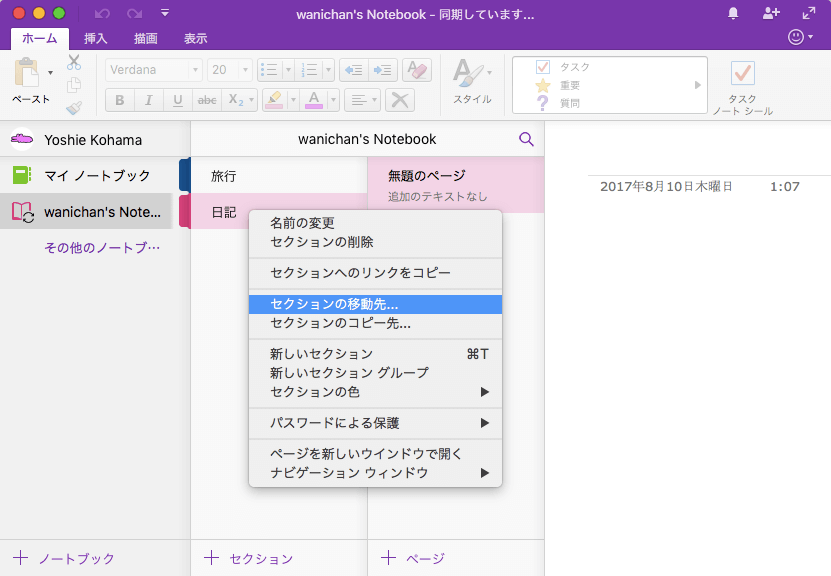Image resolution: width=831 pixels, height=576 pixels.
Task: Select the wanichan's Note... notebook
Action: (86, 211)
